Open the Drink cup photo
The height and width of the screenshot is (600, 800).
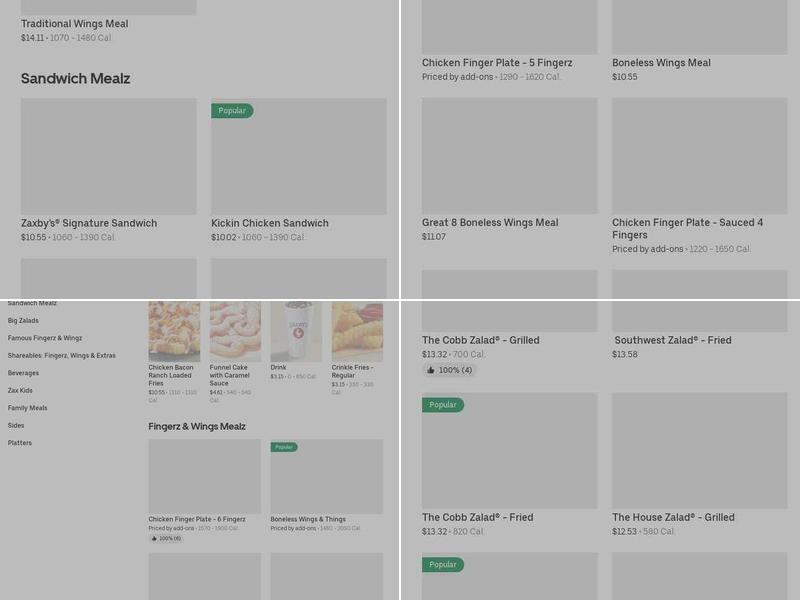coord(296,332)
